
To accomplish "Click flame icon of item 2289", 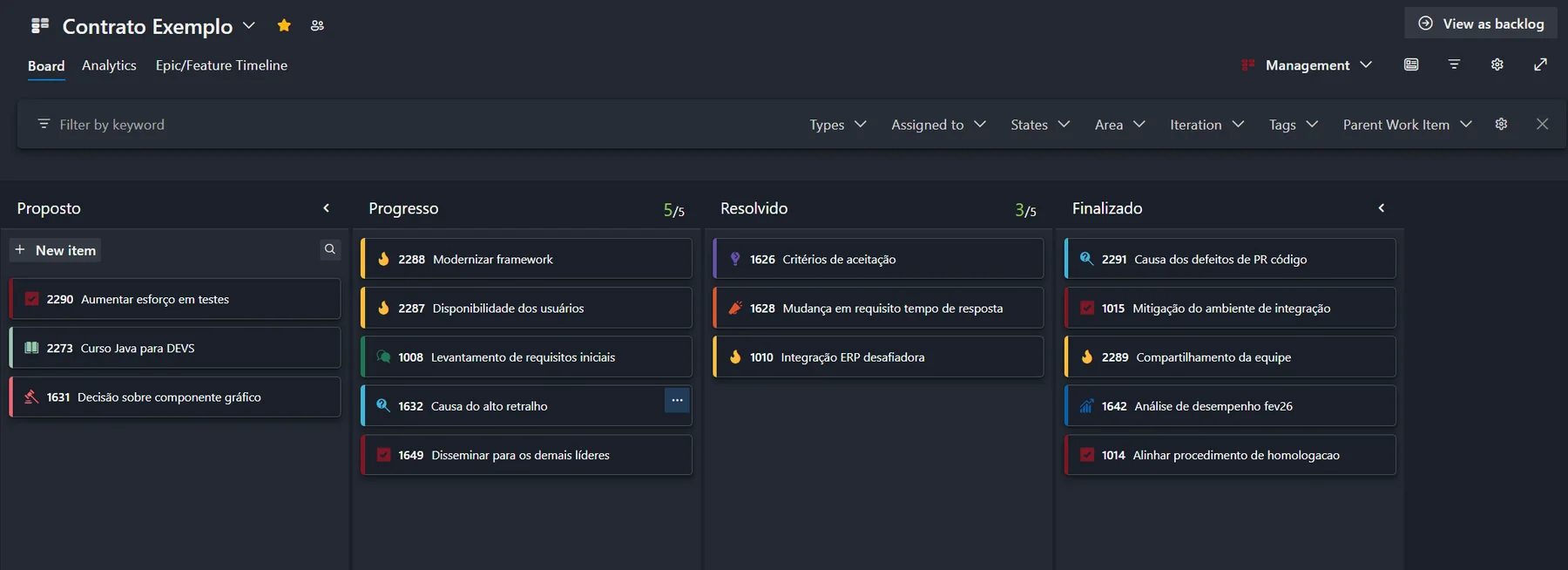I will pos(1086,356).
